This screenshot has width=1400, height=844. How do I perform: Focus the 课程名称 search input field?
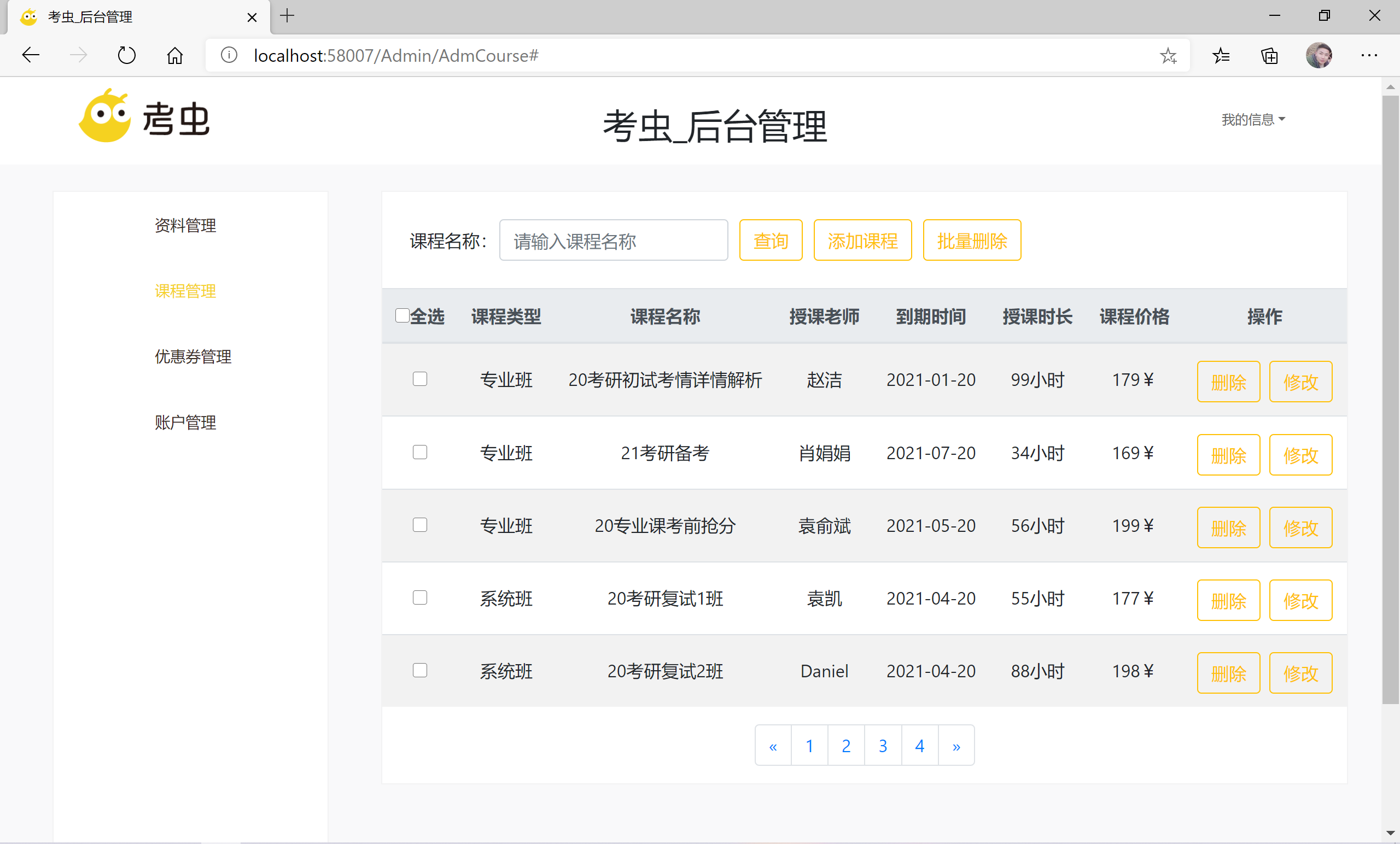tap(613, 241)
